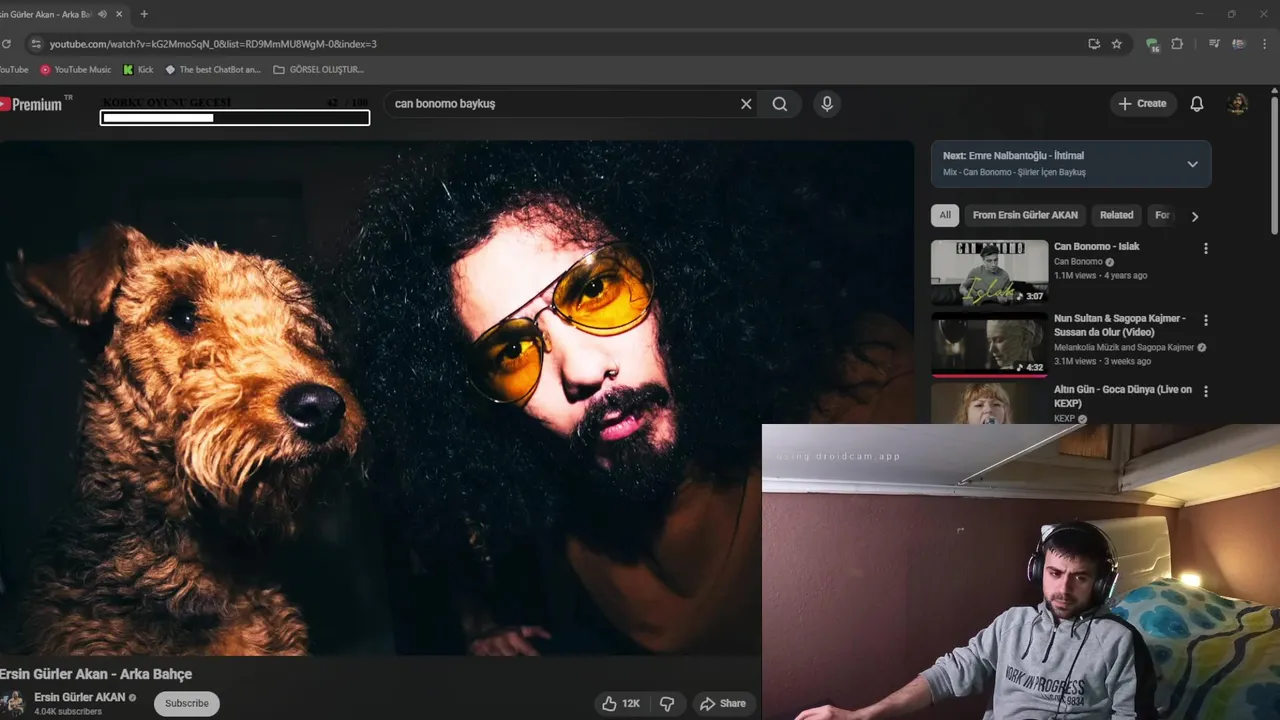Open Ersin Gürler AKAN channel avatar
This screenshot has height=720, width=1280.
point(12,703)
